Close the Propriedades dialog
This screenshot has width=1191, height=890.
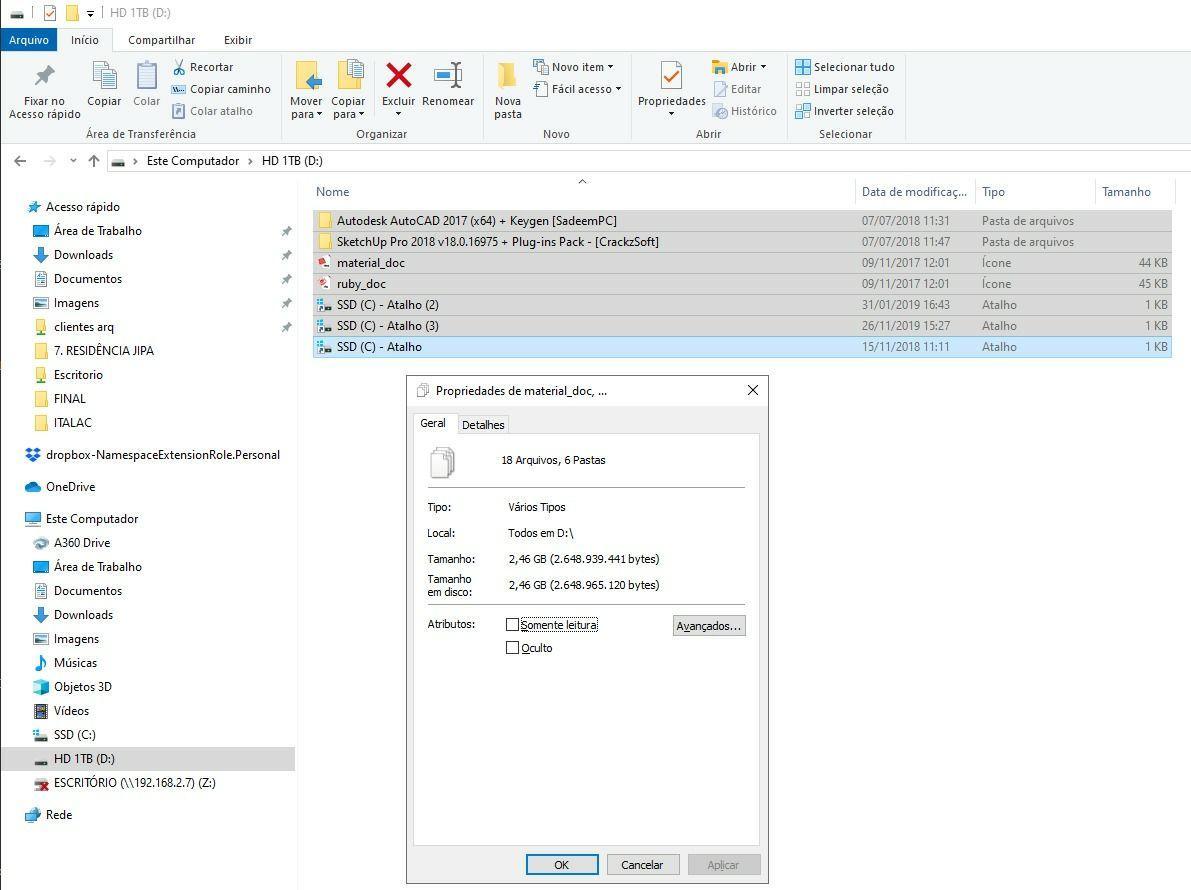753,390
